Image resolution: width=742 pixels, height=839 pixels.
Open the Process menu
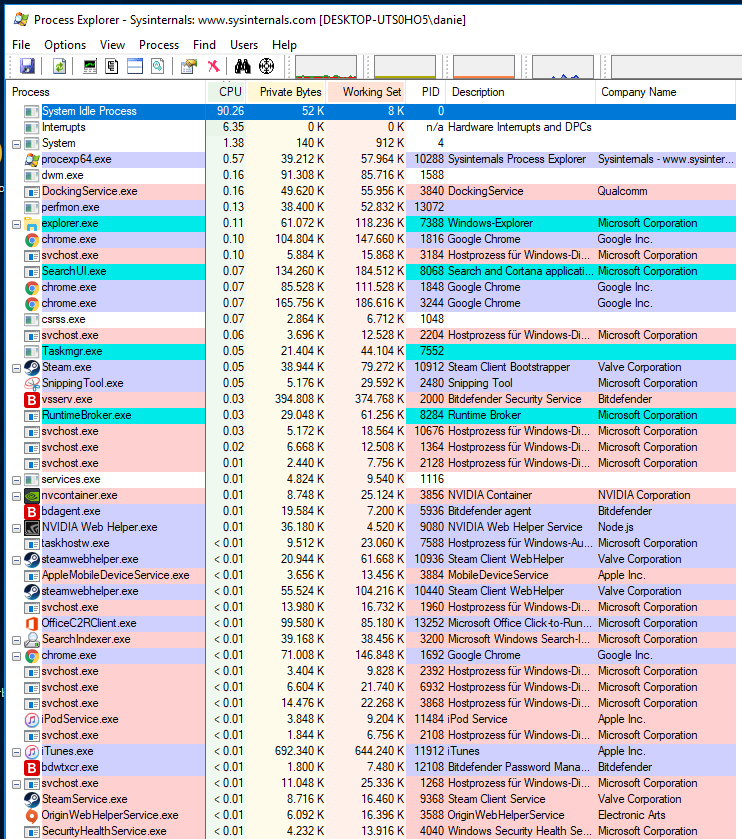click(x=159, y=45)
